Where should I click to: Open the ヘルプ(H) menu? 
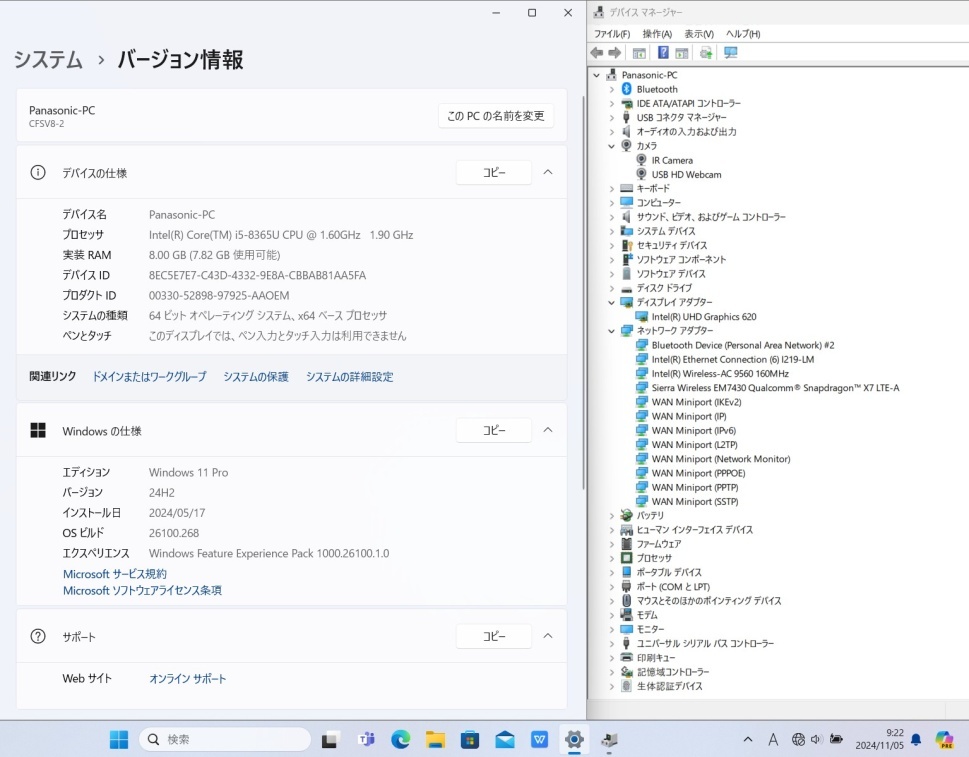pyautogui.click(x=743, y=34)
